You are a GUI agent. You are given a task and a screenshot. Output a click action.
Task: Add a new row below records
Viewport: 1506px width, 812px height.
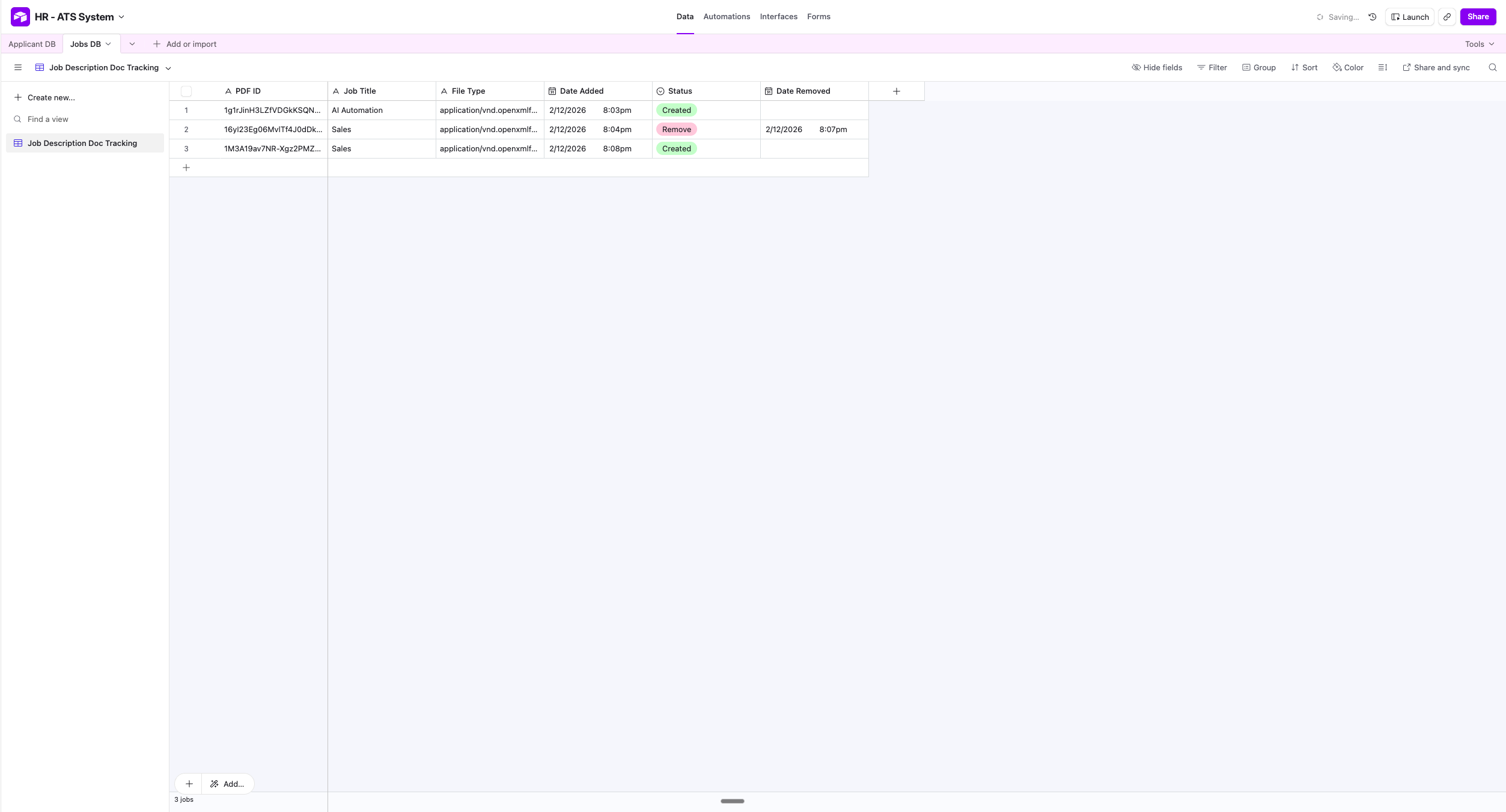pyautogui.click(x=186, y=168)
